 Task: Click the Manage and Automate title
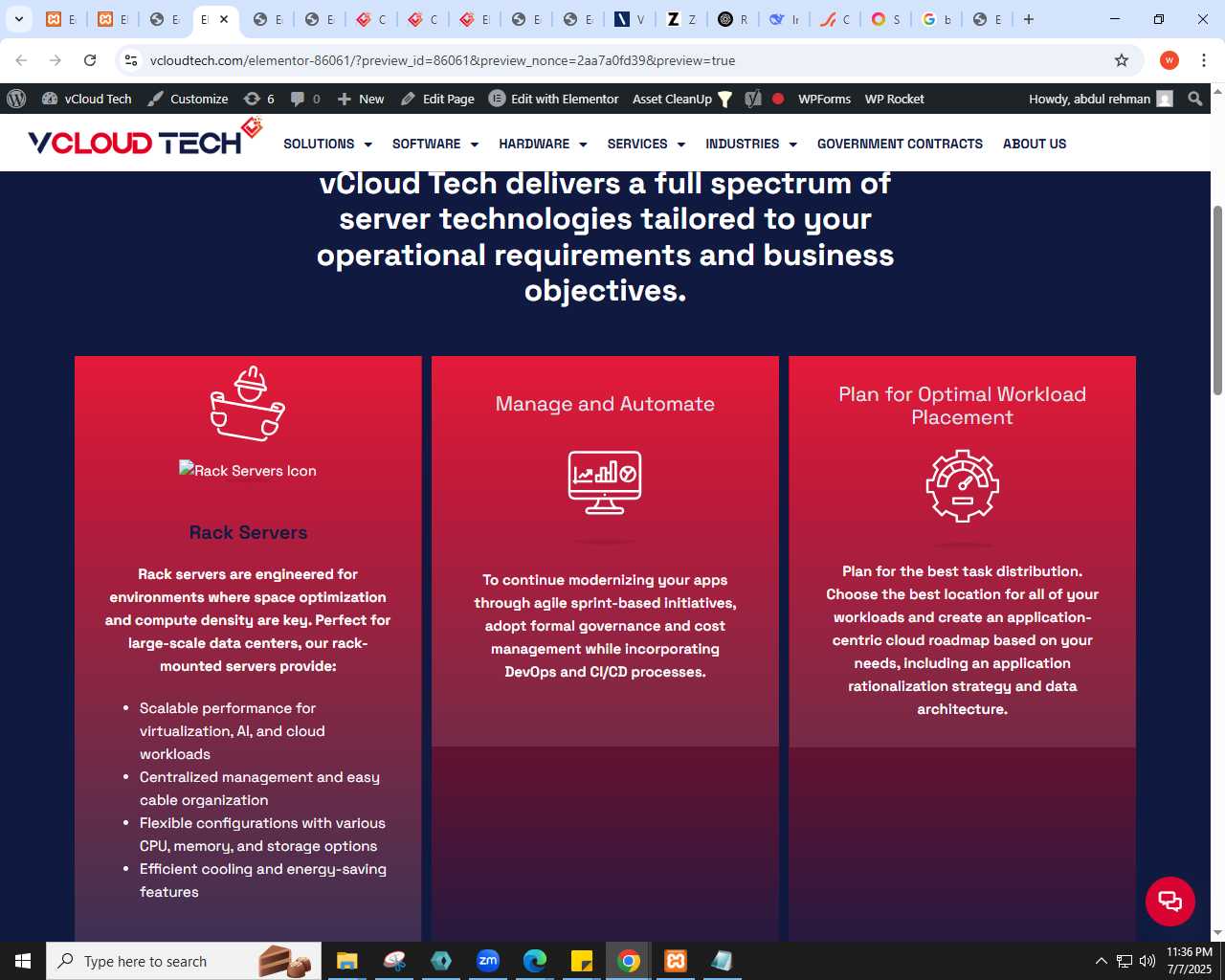(x=605, y=404)
